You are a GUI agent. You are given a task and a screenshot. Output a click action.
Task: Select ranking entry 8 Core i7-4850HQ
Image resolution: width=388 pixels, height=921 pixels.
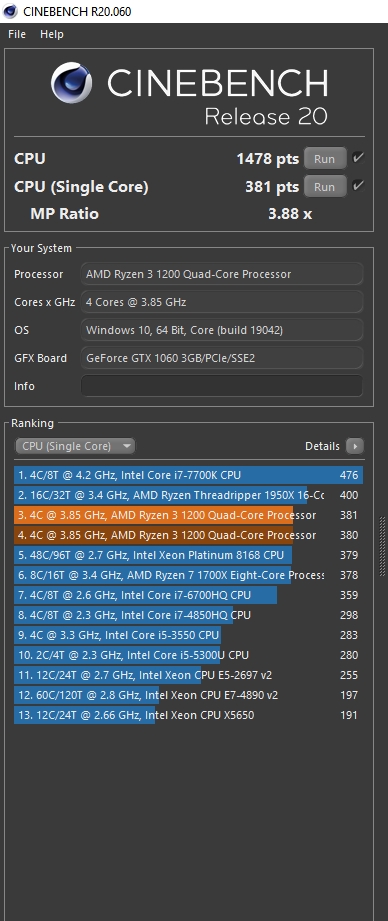click(x=188, y=615)
